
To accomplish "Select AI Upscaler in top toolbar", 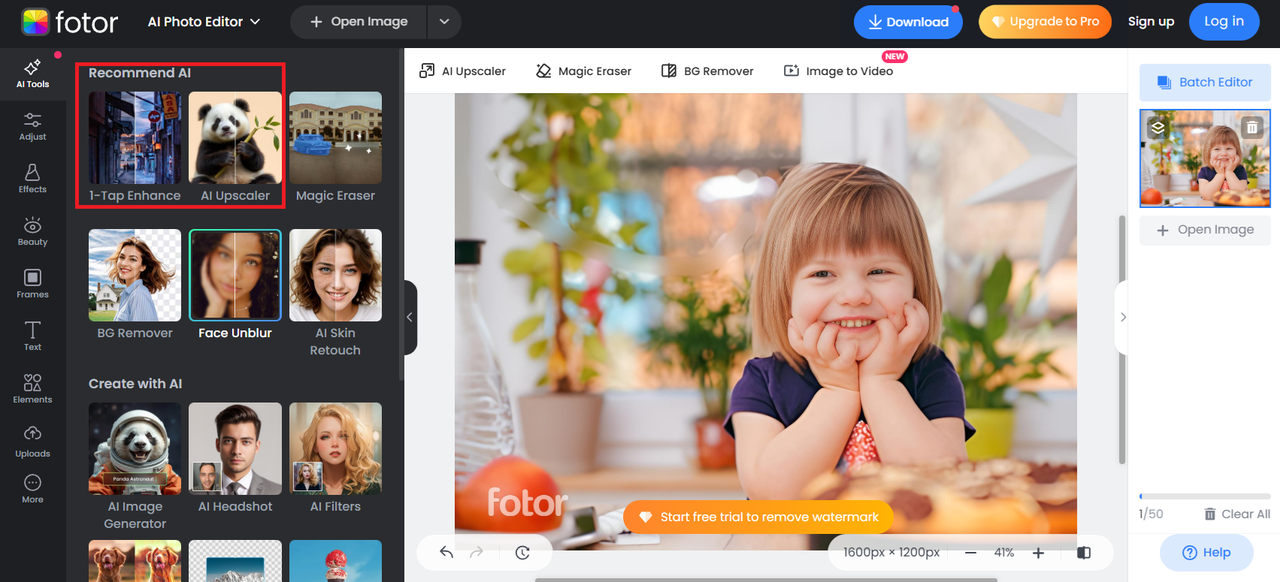I will pyautogui.click(x=462, y=71).
